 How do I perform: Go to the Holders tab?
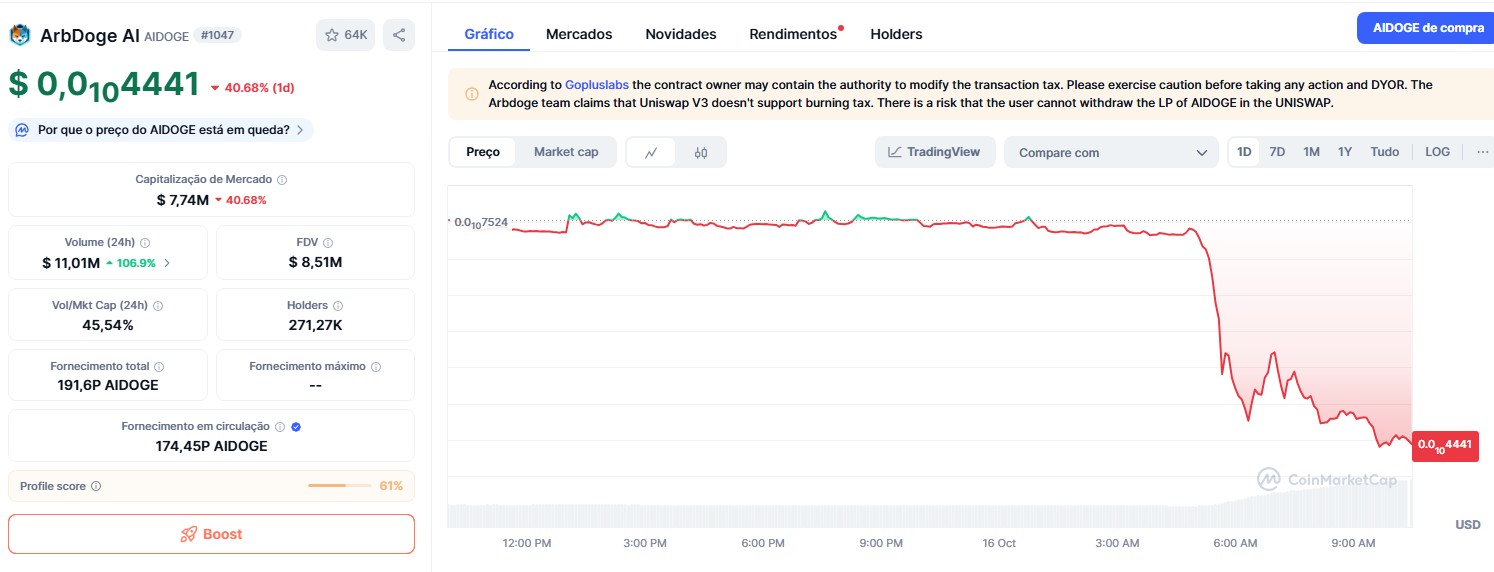(x=896, y=34)
